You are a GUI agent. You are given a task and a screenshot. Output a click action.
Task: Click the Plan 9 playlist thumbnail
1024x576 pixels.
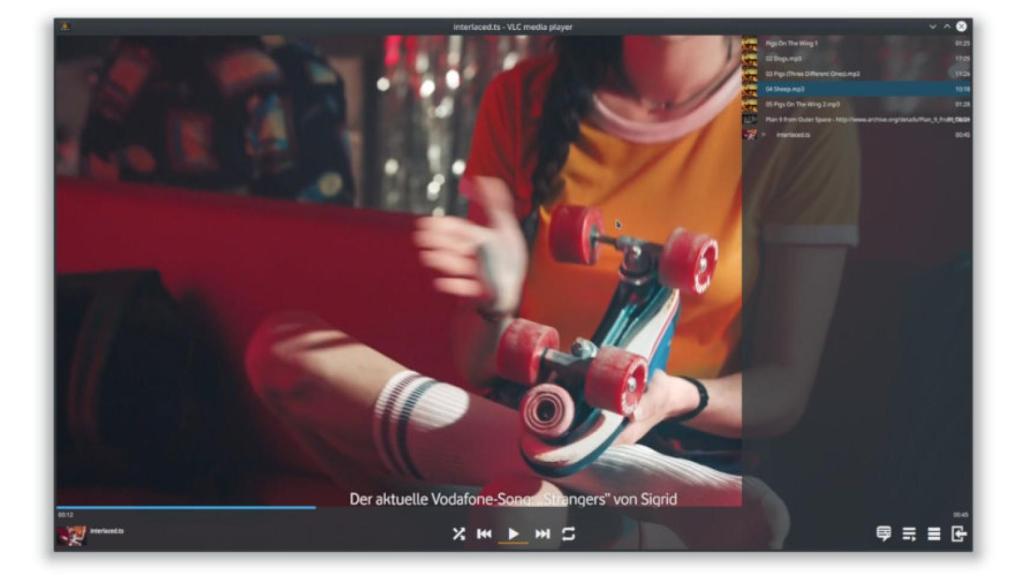click(749, 119)
